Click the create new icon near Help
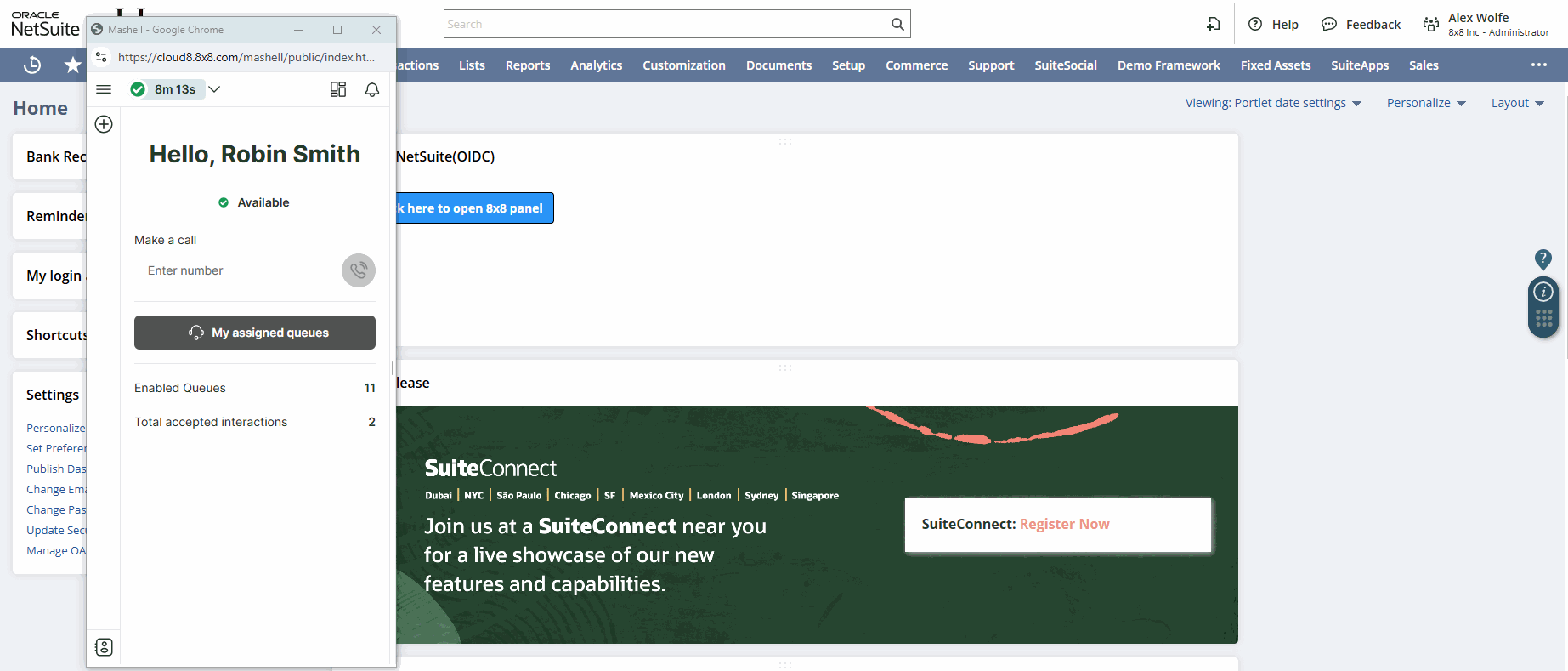The image size is (1568, 671). tap(1214, 24)
